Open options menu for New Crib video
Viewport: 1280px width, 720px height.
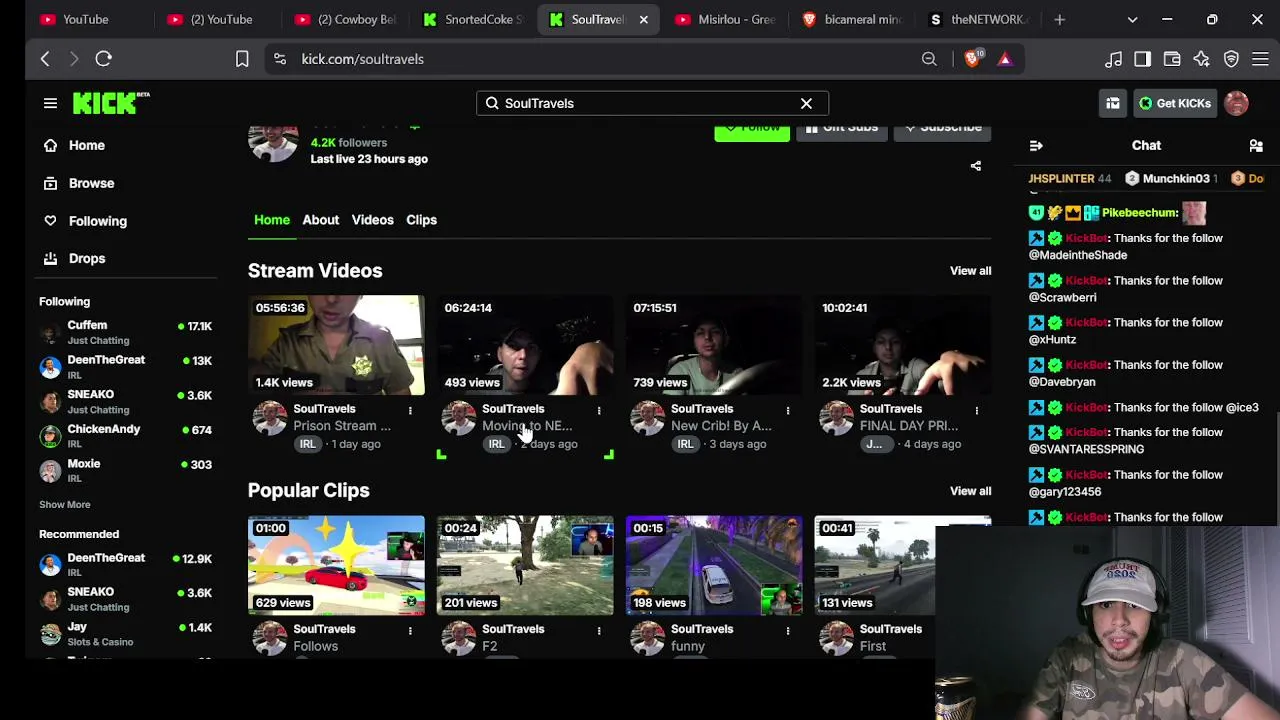(x=788, y=410)
